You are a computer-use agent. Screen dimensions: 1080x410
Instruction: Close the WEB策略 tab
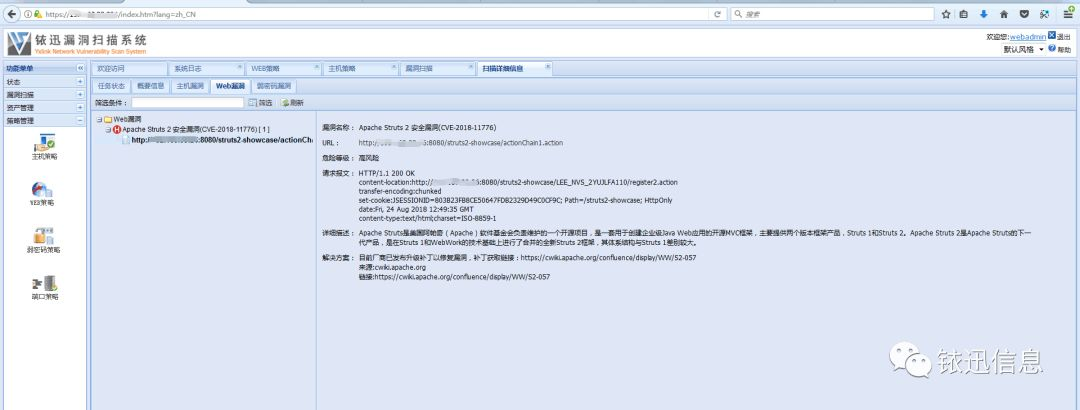(317, 68)
